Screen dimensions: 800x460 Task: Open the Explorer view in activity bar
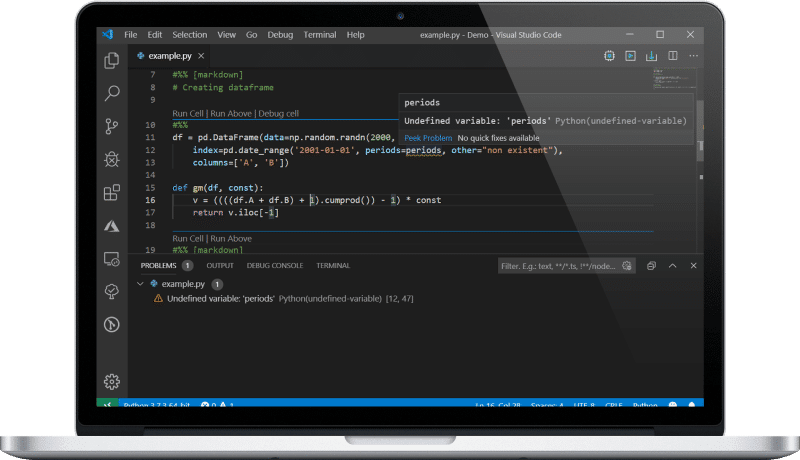(x=112, y=61)
